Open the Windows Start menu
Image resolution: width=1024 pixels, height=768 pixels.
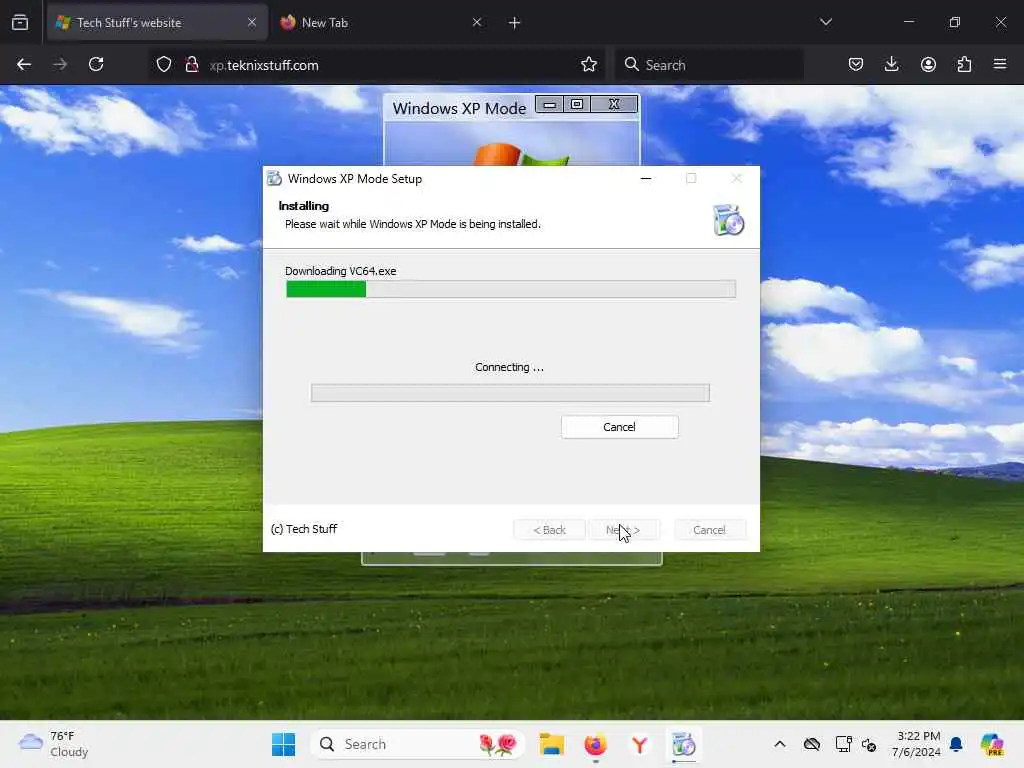click(283, 744)
